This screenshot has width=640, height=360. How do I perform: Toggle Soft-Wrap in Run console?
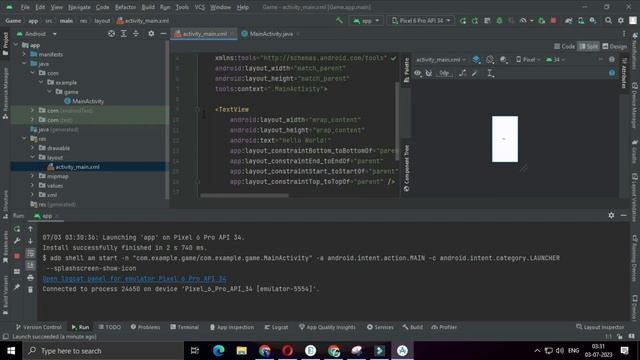(x=30, y=253)
